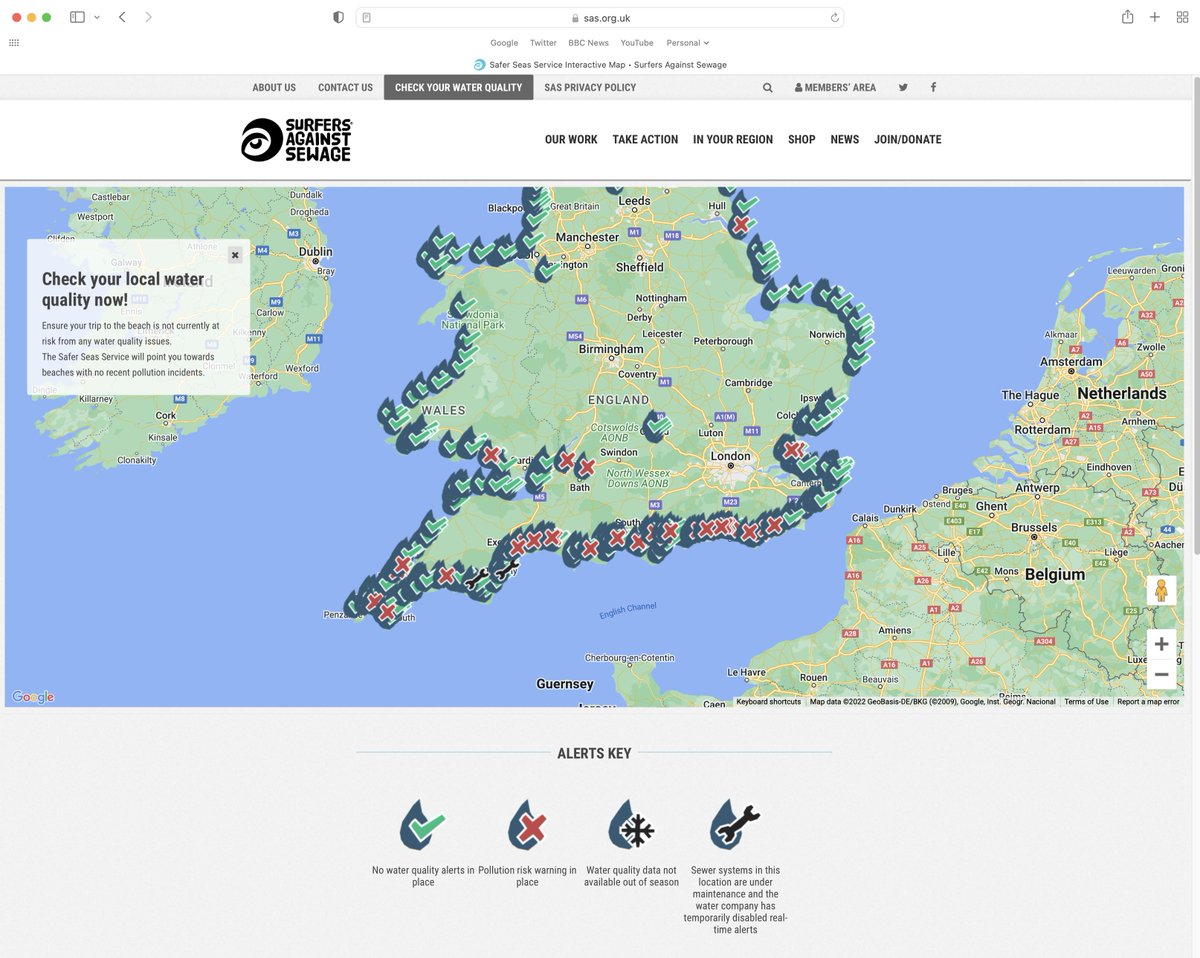Click the out of season snowflake key icon
Image resolution: width=1200 pixels, height=958 pixels.
tap(632, 826)
